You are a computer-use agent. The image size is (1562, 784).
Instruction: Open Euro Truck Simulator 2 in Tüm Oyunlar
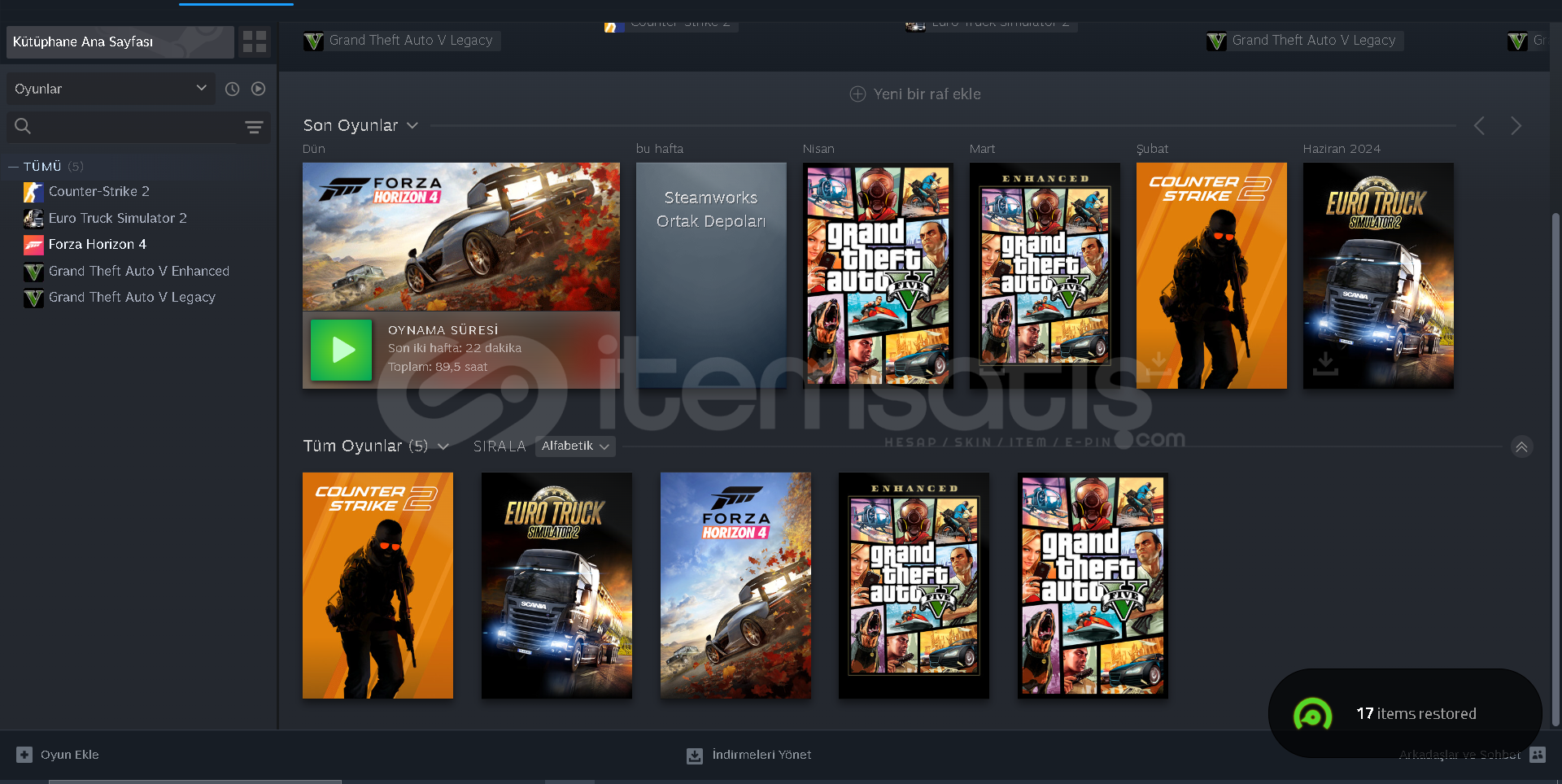tap(556, 586)
